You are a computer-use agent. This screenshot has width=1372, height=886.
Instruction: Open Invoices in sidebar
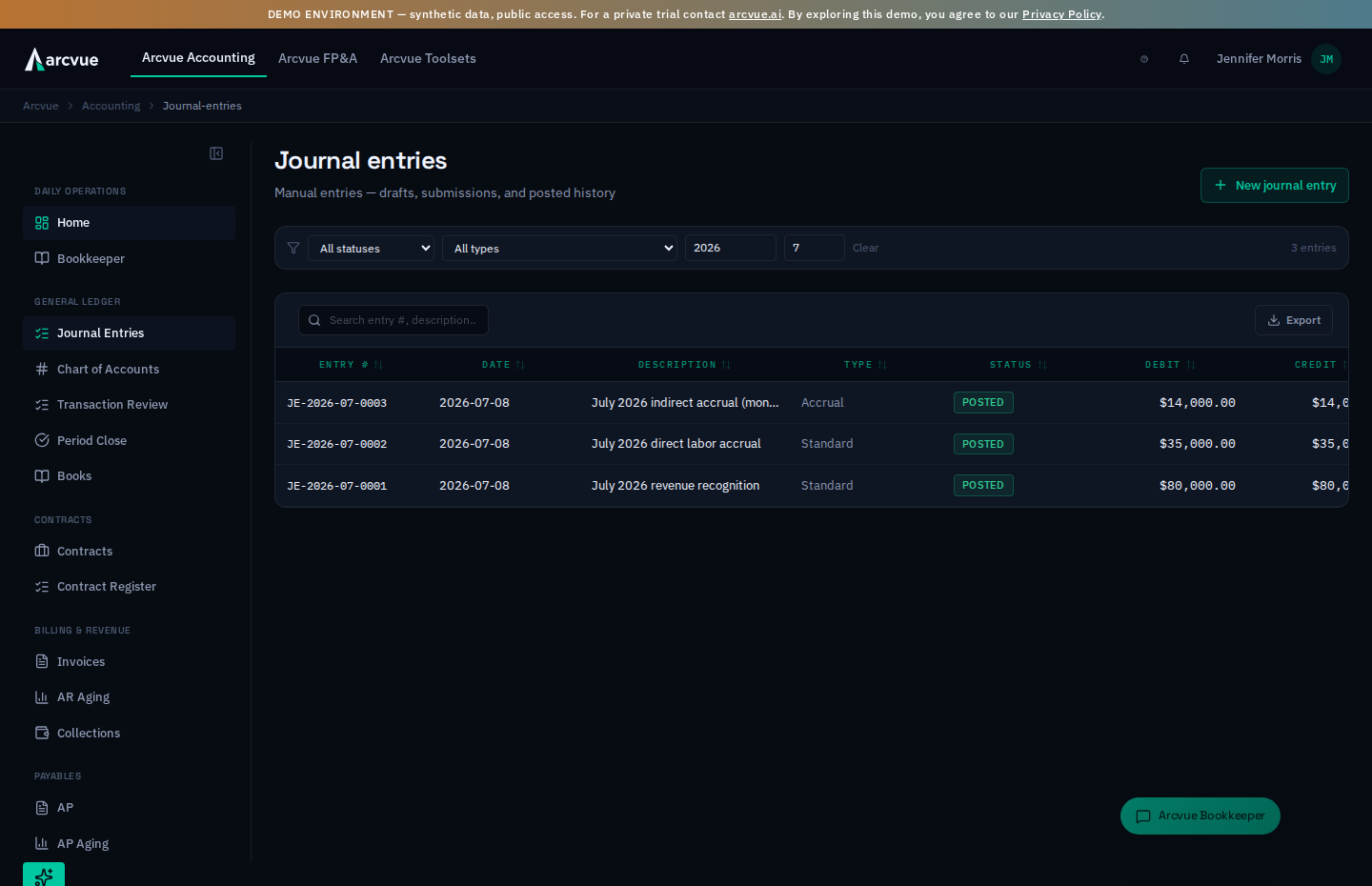129,662
